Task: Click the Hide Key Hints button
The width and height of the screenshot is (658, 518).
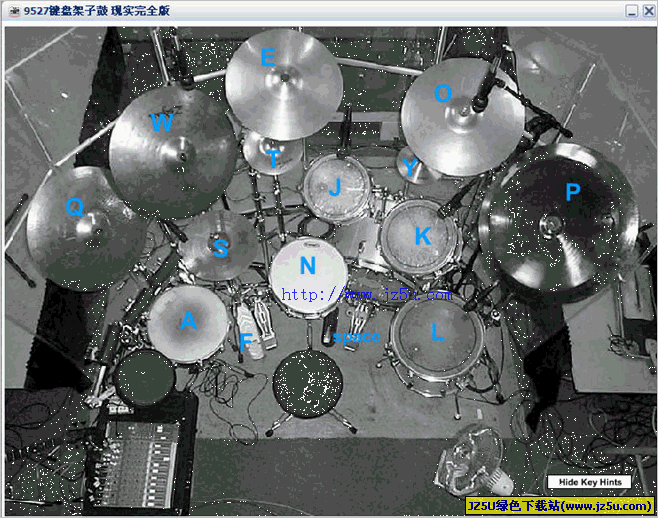Action: [x=590, y=482]
